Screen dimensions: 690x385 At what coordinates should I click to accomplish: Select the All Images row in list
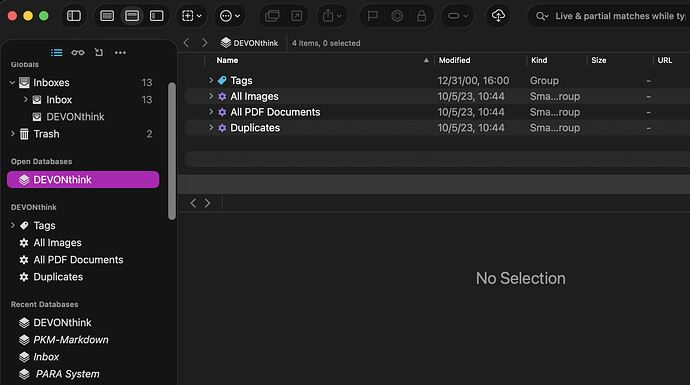pyautogui.click(x=437, y=96)
